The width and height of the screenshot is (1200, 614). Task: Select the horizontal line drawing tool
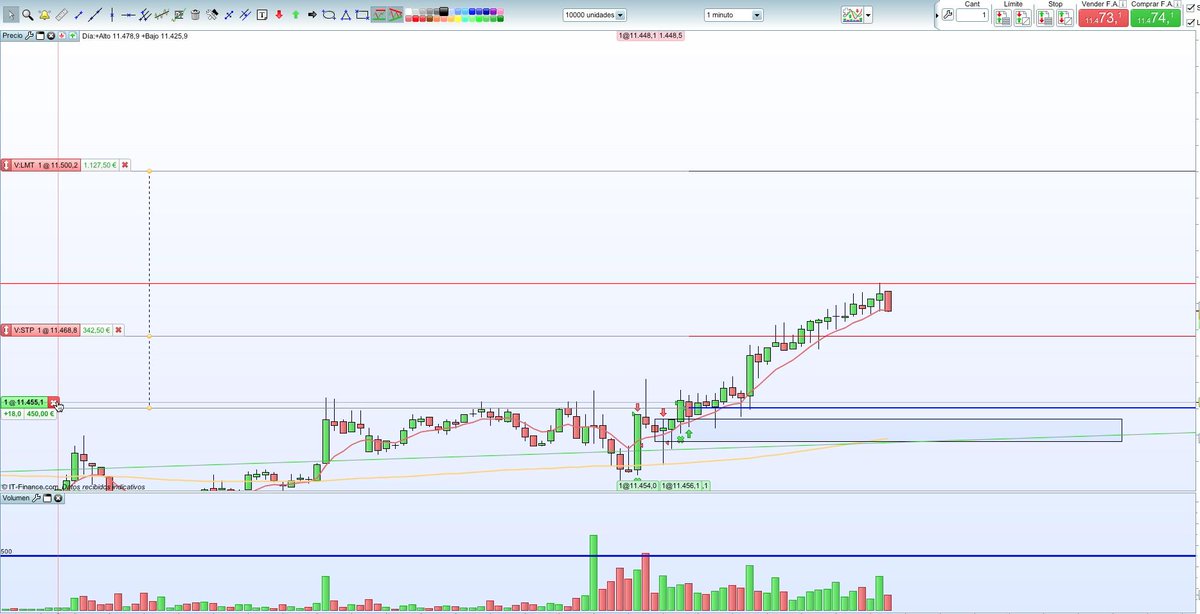point(128,15)
